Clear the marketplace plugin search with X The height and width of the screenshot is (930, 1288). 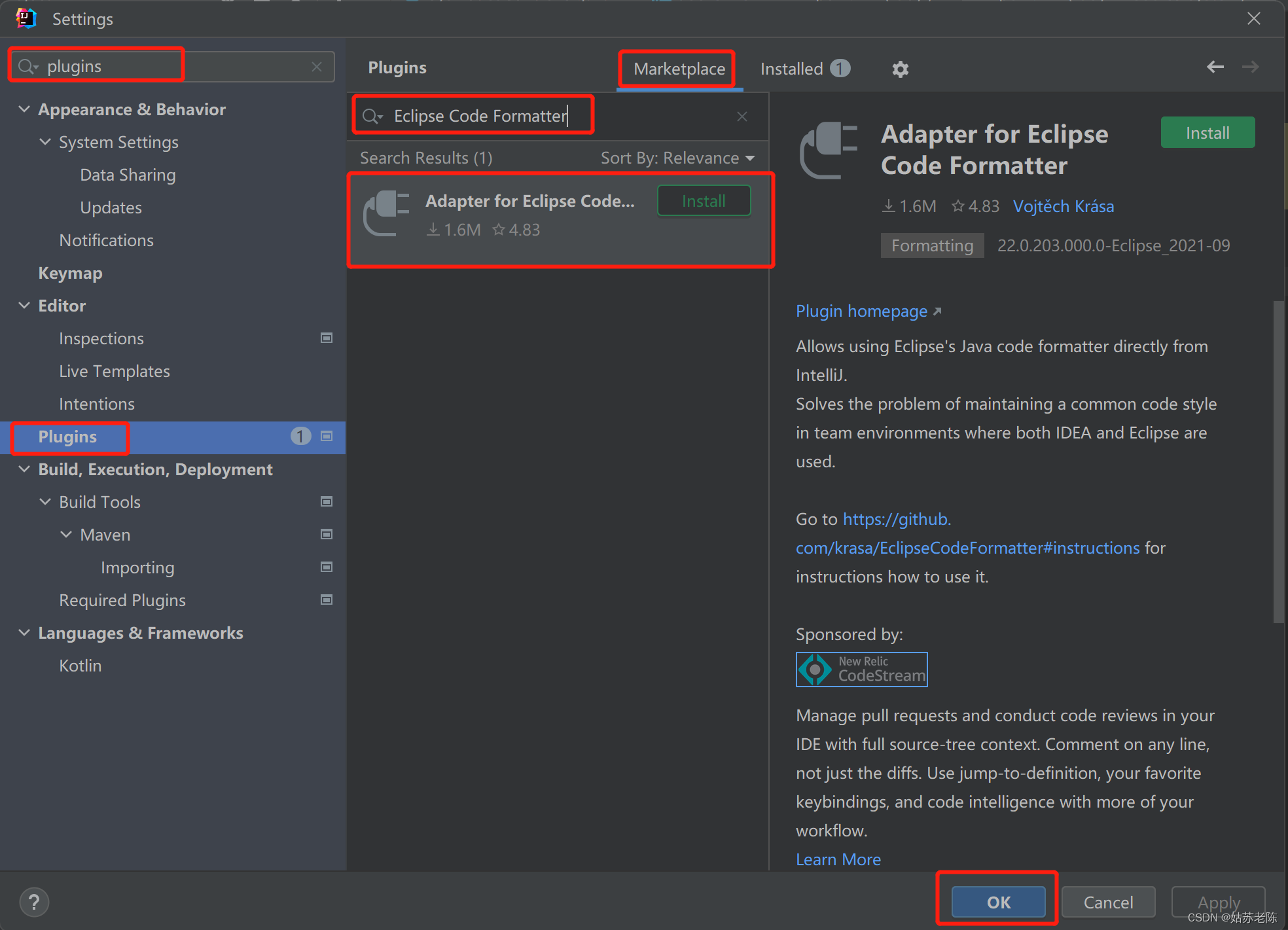point(742,116)
